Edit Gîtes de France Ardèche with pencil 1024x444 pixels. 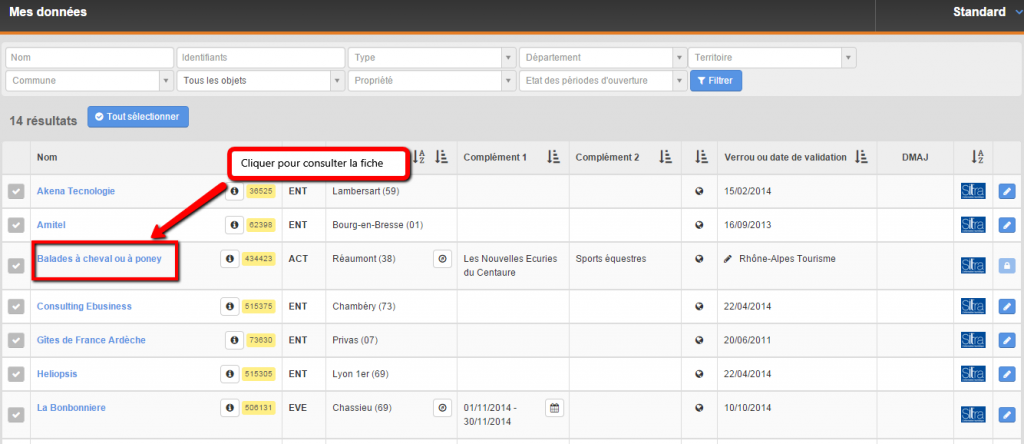[x=1007, y=341]
